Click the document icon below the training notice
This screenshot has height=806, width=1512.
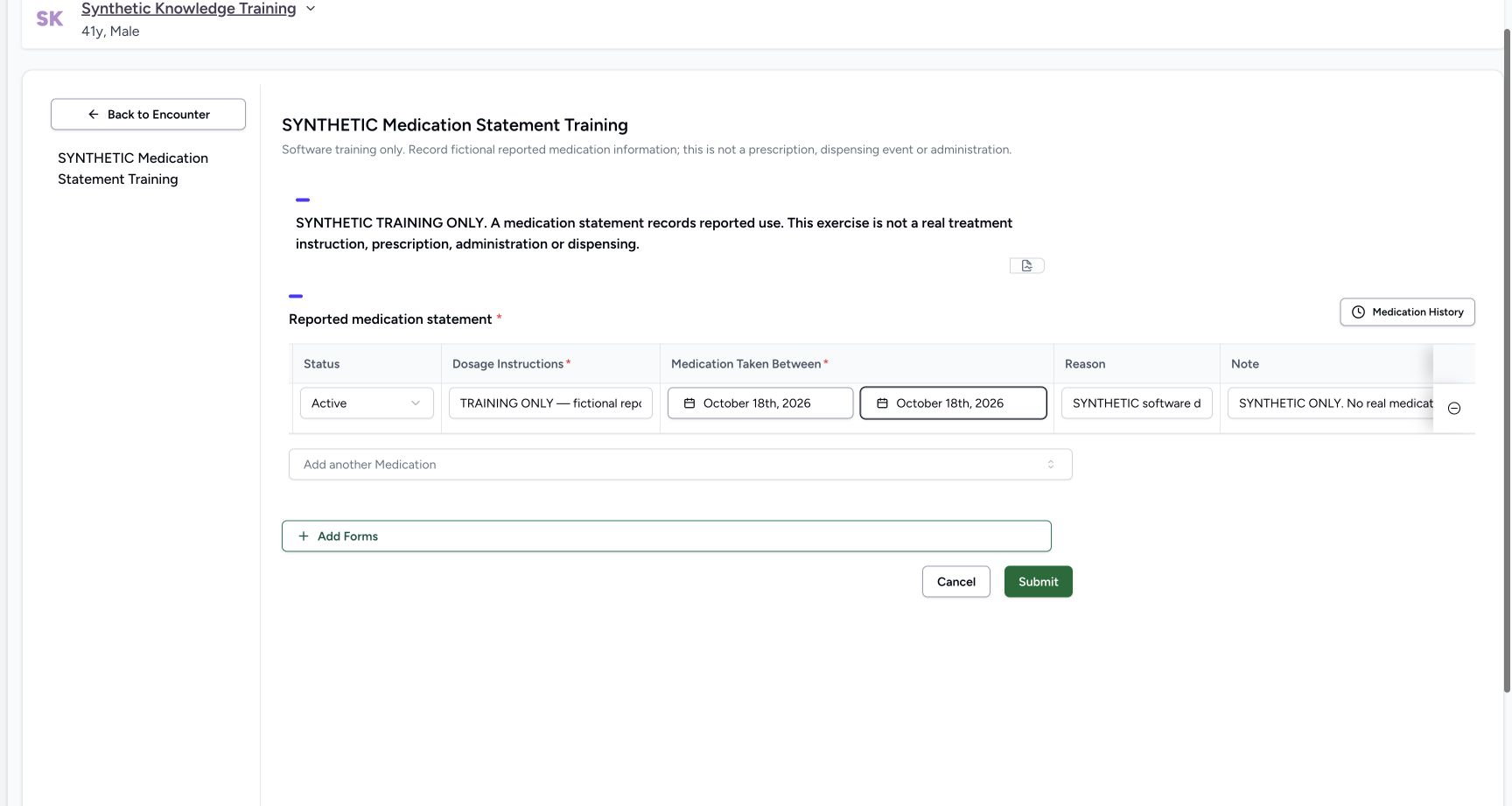click(1026, 266)
